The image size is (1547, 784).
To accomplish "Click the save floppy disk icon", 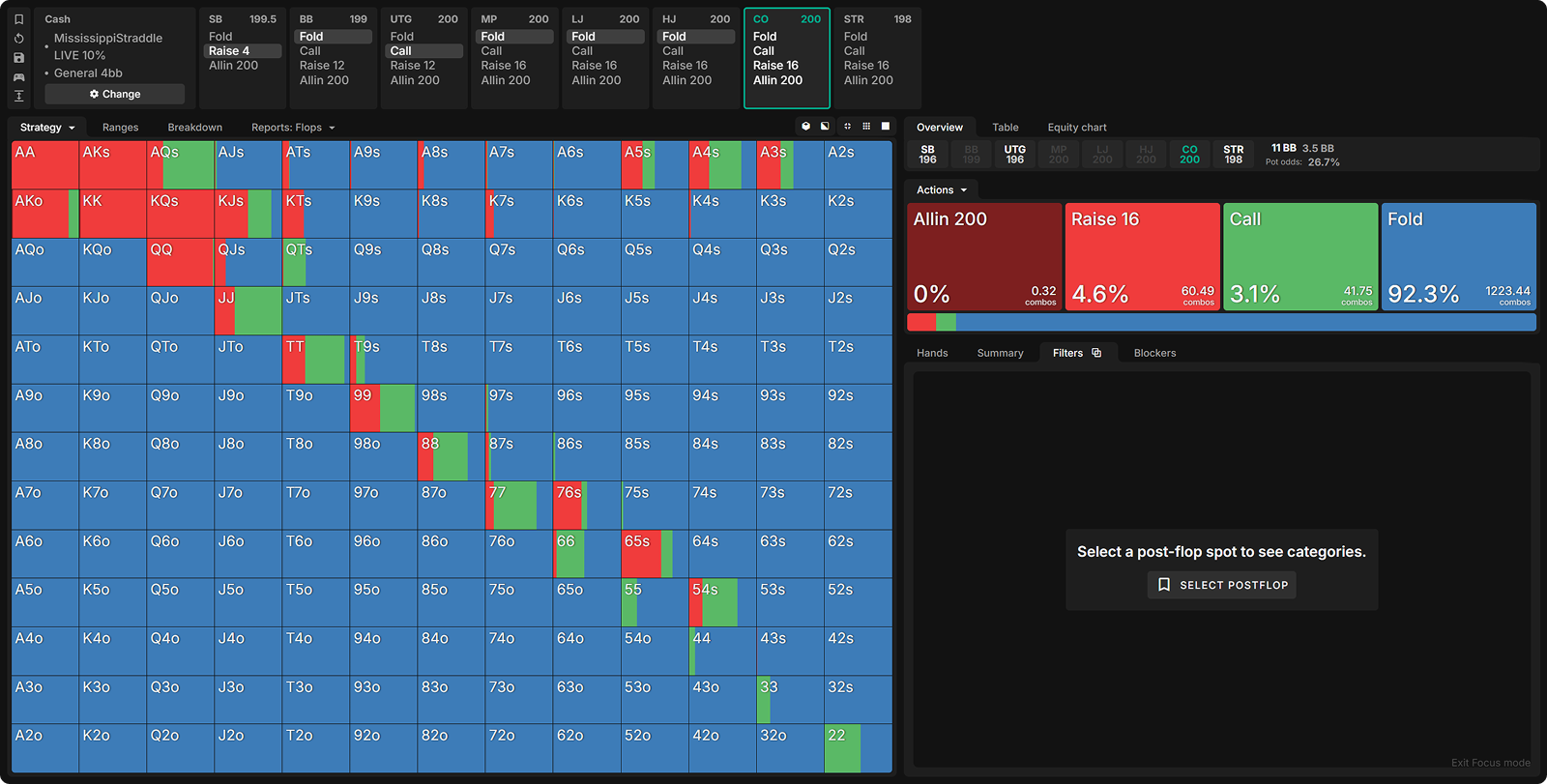I will click(18, 58).
